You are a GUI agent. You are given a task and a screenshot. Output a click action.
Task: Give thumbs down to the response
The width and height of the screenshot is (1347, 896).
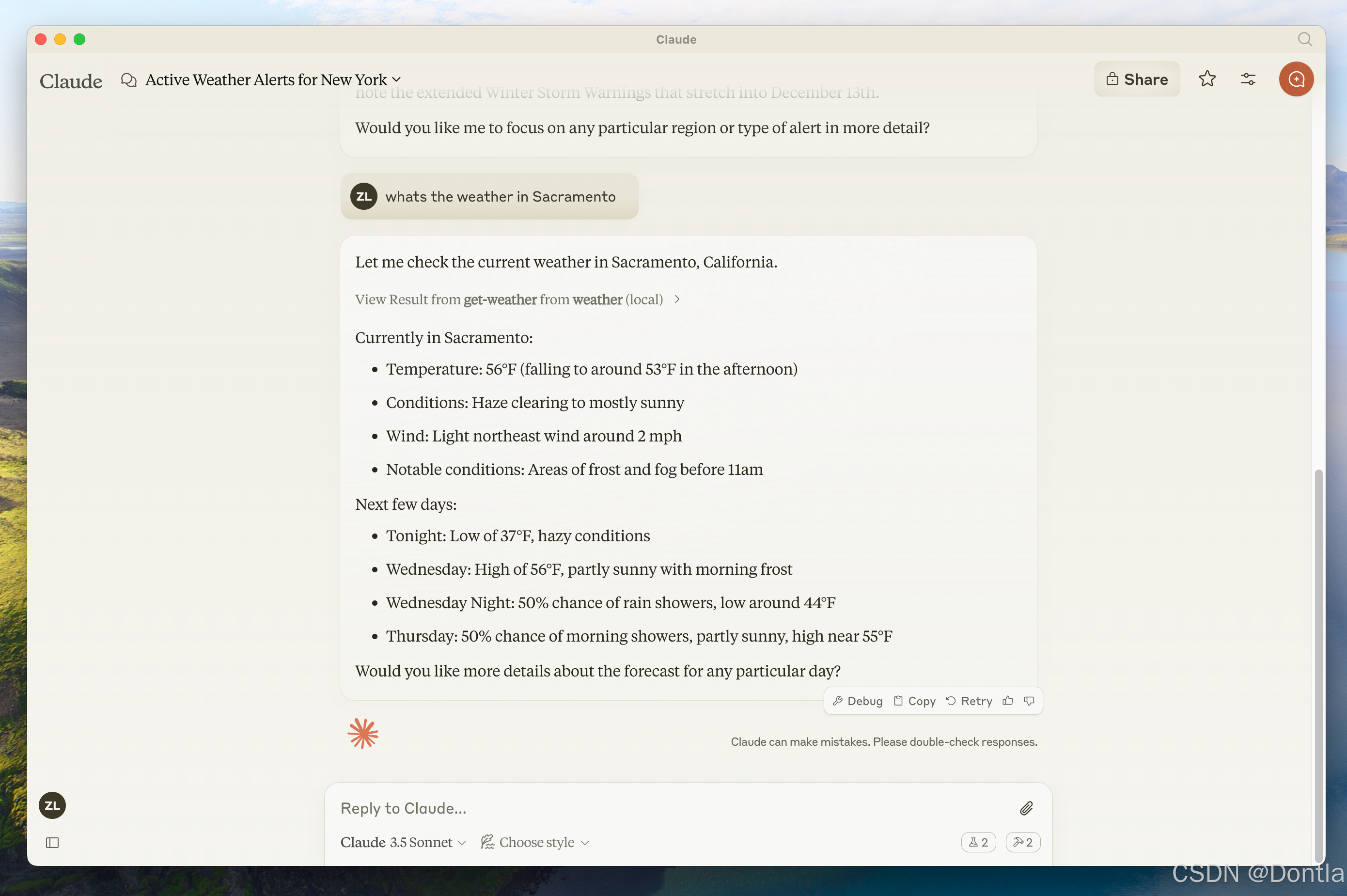click(x=1029, y=701)
